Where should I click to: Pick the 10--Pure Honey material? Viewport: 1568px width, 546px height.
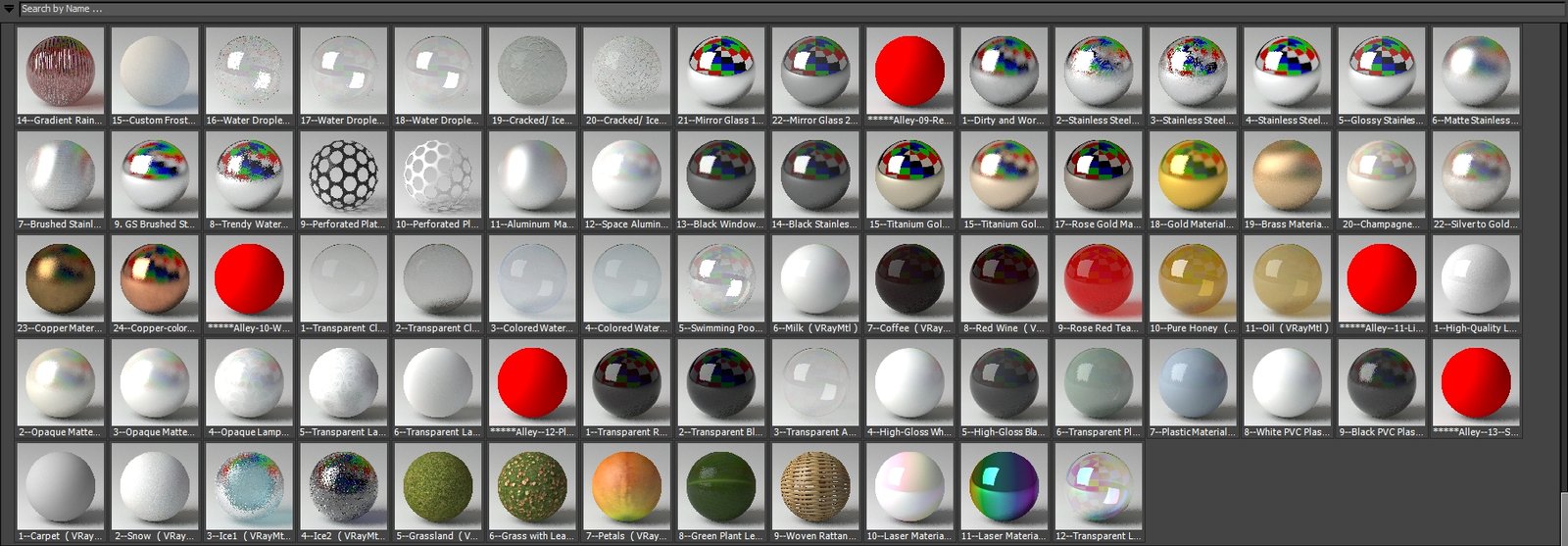pos(1193,280)
